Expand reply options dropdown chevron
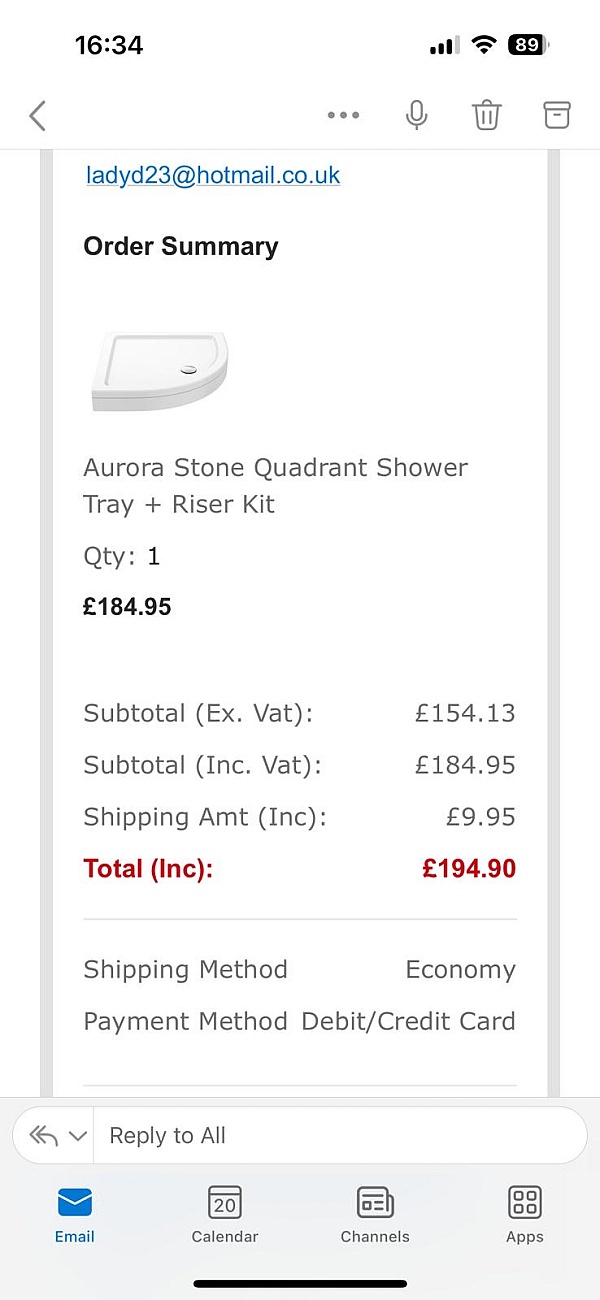The image size is (600, 1300). coord(78,1137)
